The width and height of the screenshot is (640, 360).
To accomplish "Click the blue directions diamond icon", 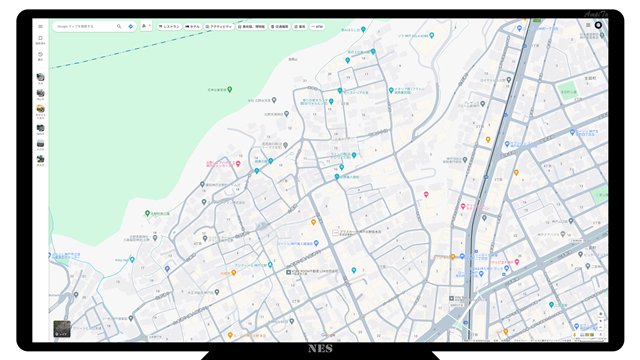I will [x=131, y=27].
